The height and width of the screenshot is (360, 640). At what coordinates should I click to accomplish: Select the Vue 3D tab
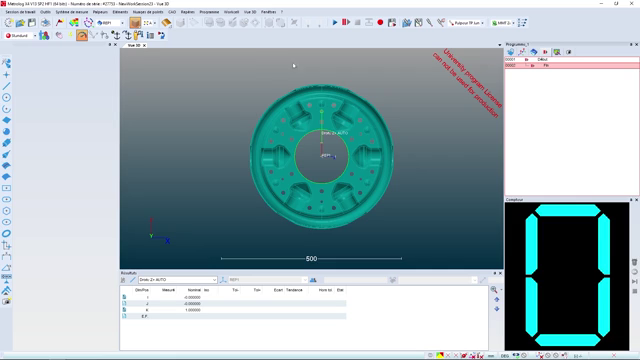(x=134, y=45)
